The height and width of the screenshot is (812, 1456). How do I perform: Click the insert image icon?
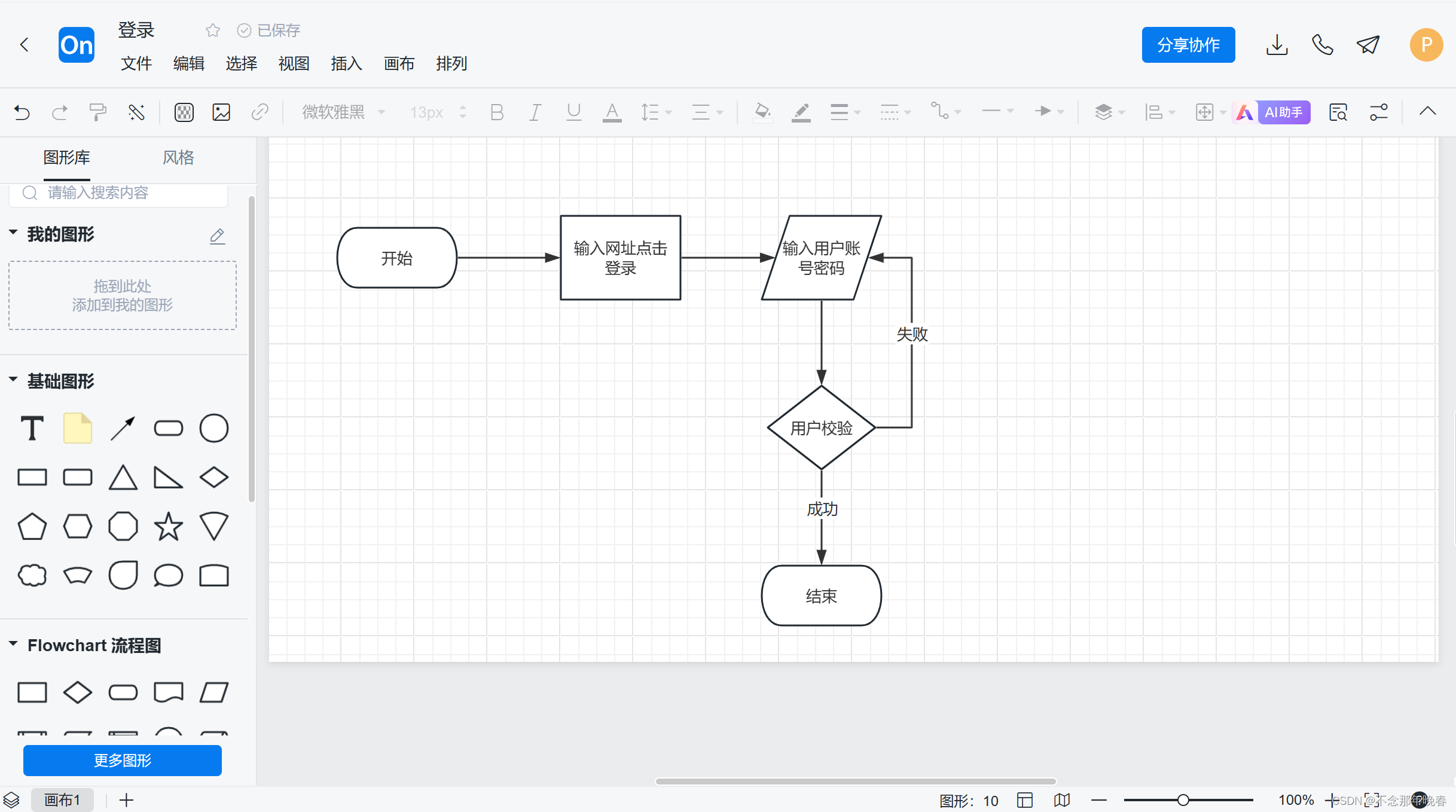[x=221, y=112]
